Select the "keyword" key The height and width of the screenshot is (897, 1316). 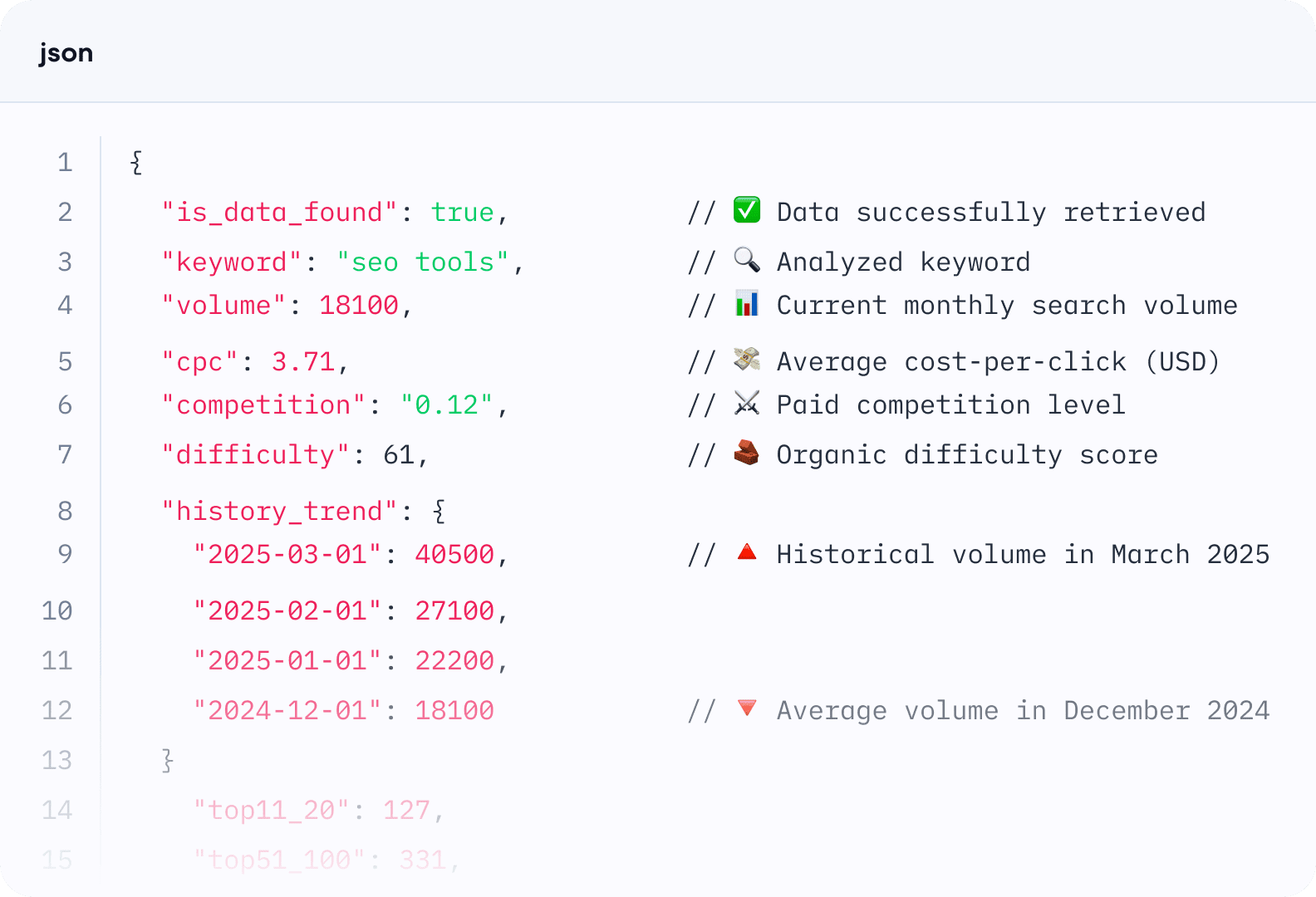pyautogui.click(x=232, y=262)
